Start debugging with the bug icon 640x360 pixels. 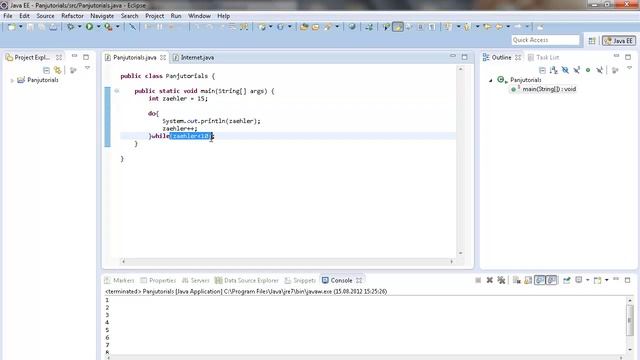(x=71, y=27)
